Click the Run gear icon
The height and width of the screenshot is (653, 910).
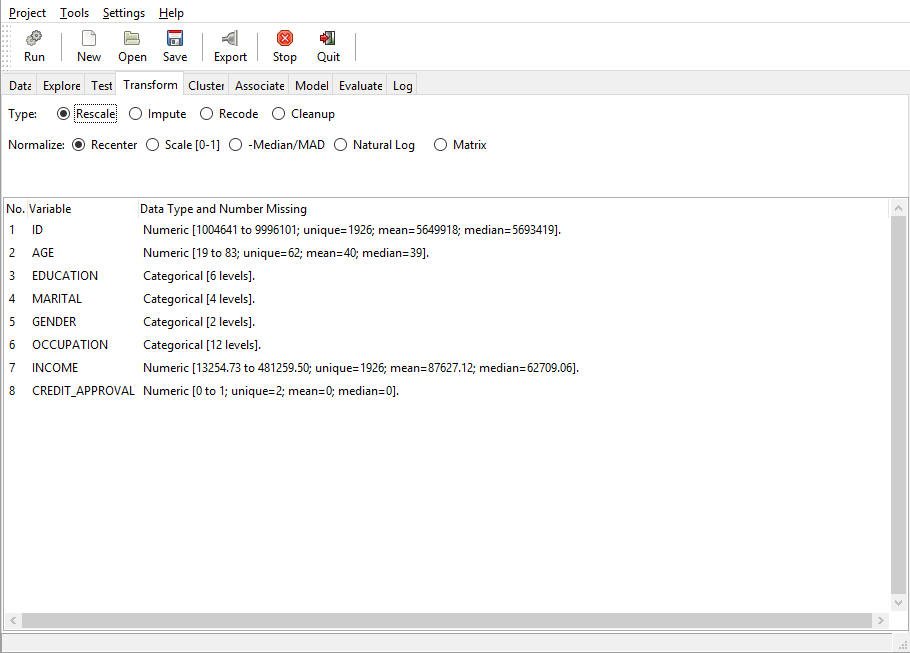pyautogui.click(x=34, y=38)
